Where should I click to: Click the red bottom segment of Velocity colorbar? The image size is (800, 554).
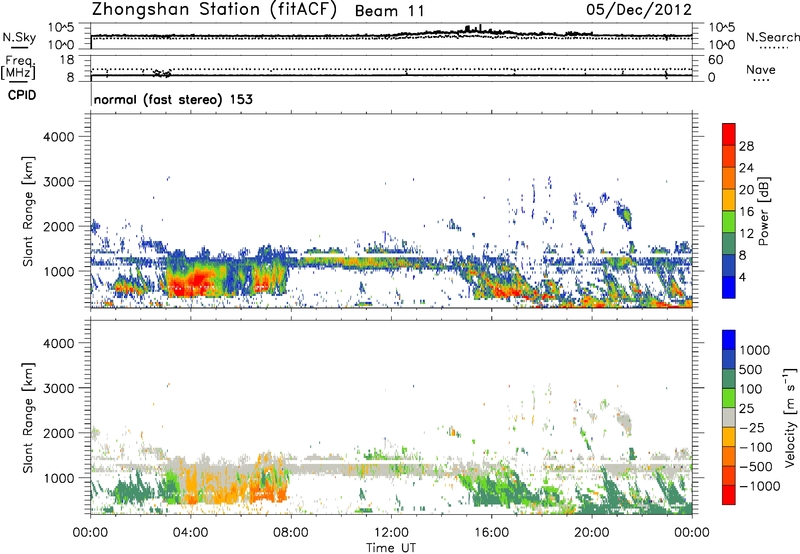pyautogui.click(x=729, y=495)
